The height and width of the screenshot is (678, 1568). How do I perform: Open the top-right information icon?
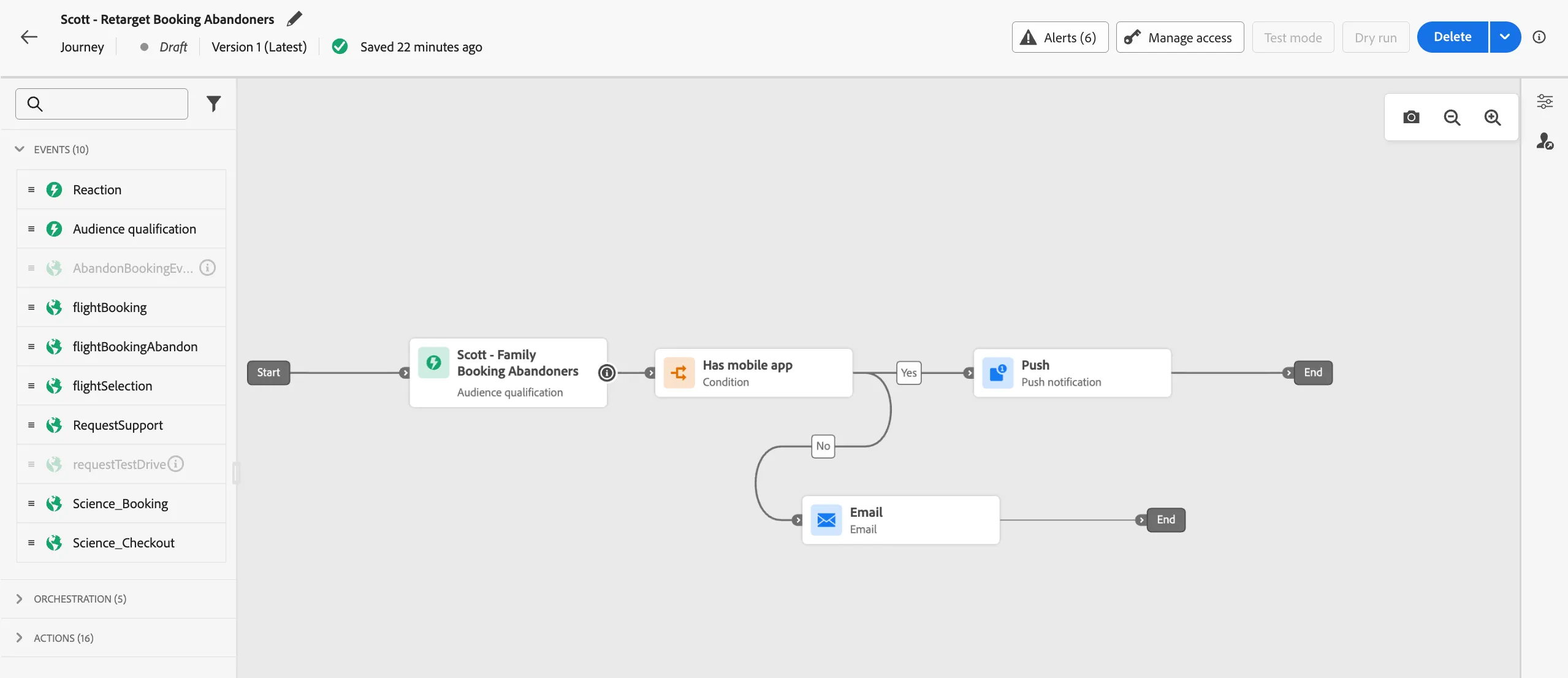pyautogui.click(x=1539, y=37)
